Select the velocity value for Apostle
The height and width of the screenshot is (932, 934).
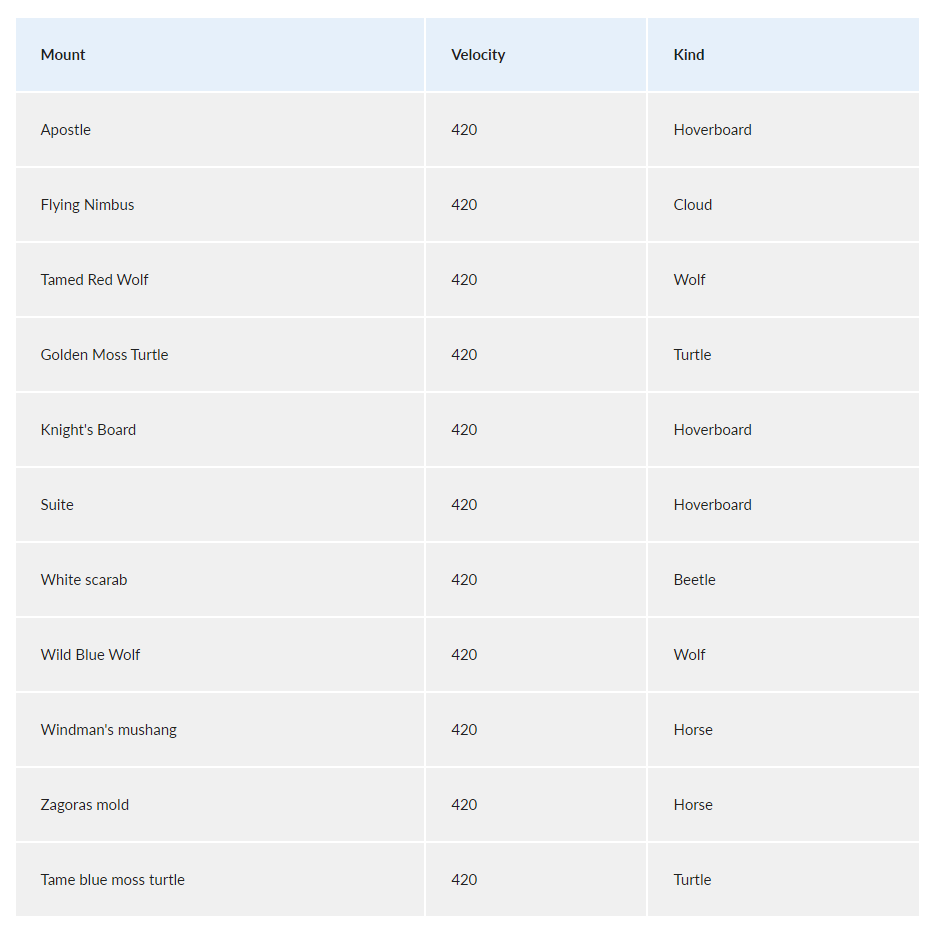[x=536, y=130]
